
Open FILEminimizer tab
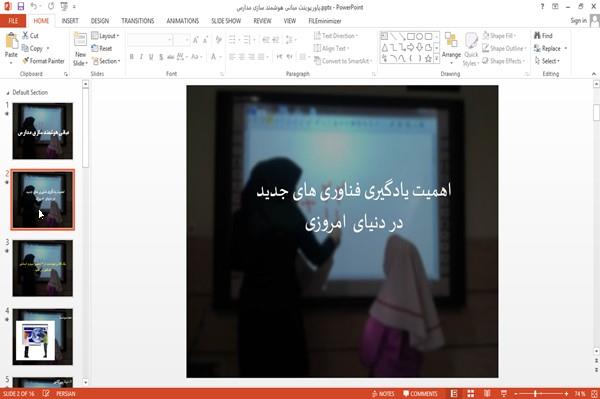tap(325, 21)
